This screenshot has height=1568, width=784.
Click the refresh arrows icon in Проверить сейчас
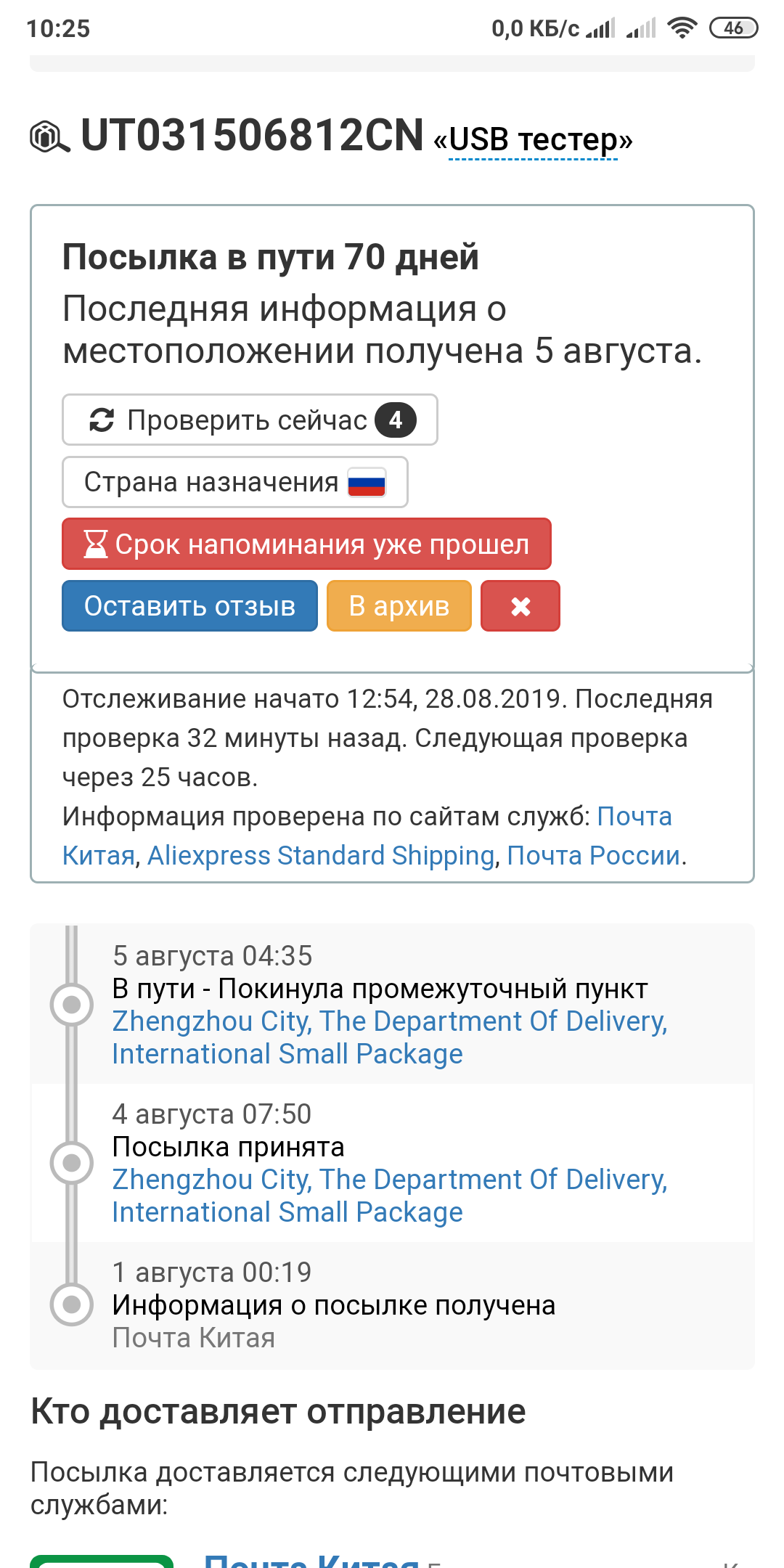102,420
